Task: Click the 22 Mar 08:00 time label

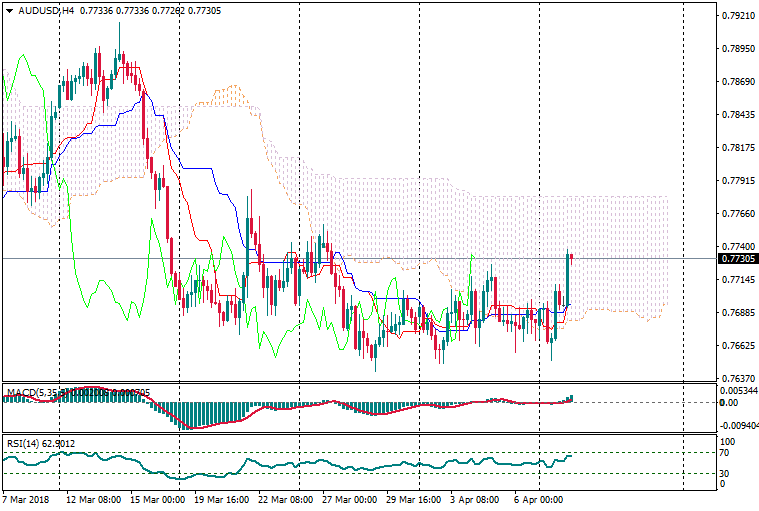Action: [x=285, y=499]
